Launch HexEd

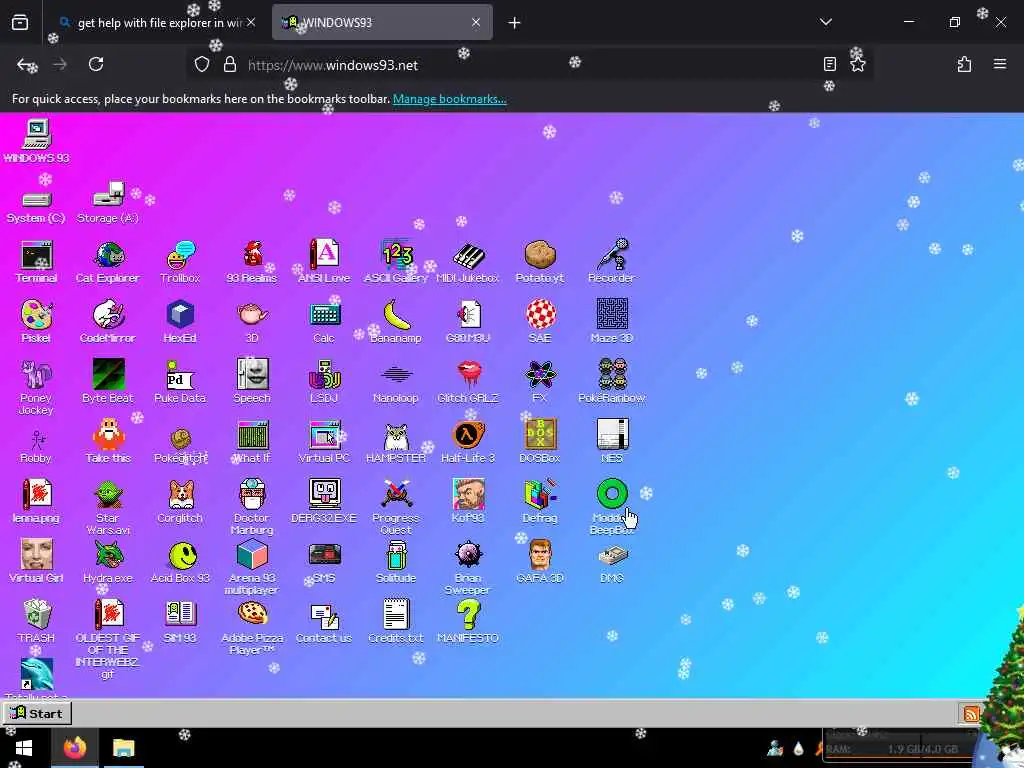pyautogui.click(x=180, y=321)
